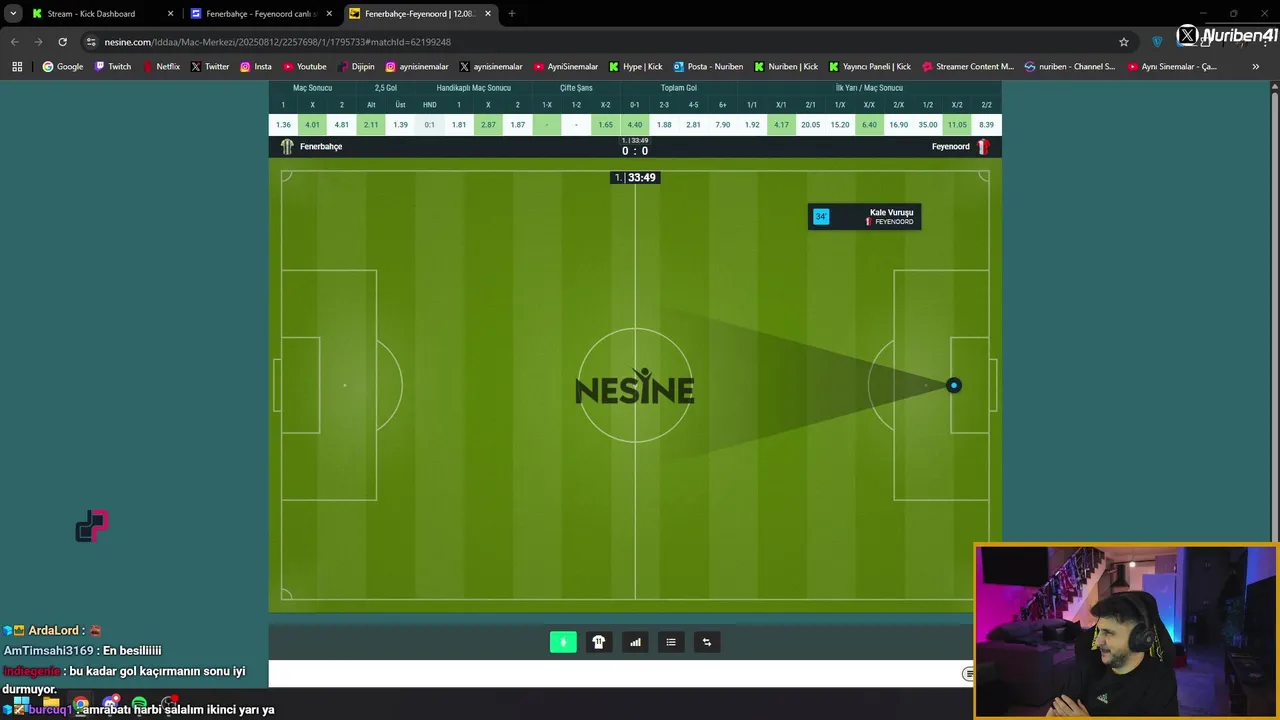The height and width of the screenshot is (720, 1280).
Task: Select 2,5 Gol Üst odds 1.39
Action: click(400, 125)
